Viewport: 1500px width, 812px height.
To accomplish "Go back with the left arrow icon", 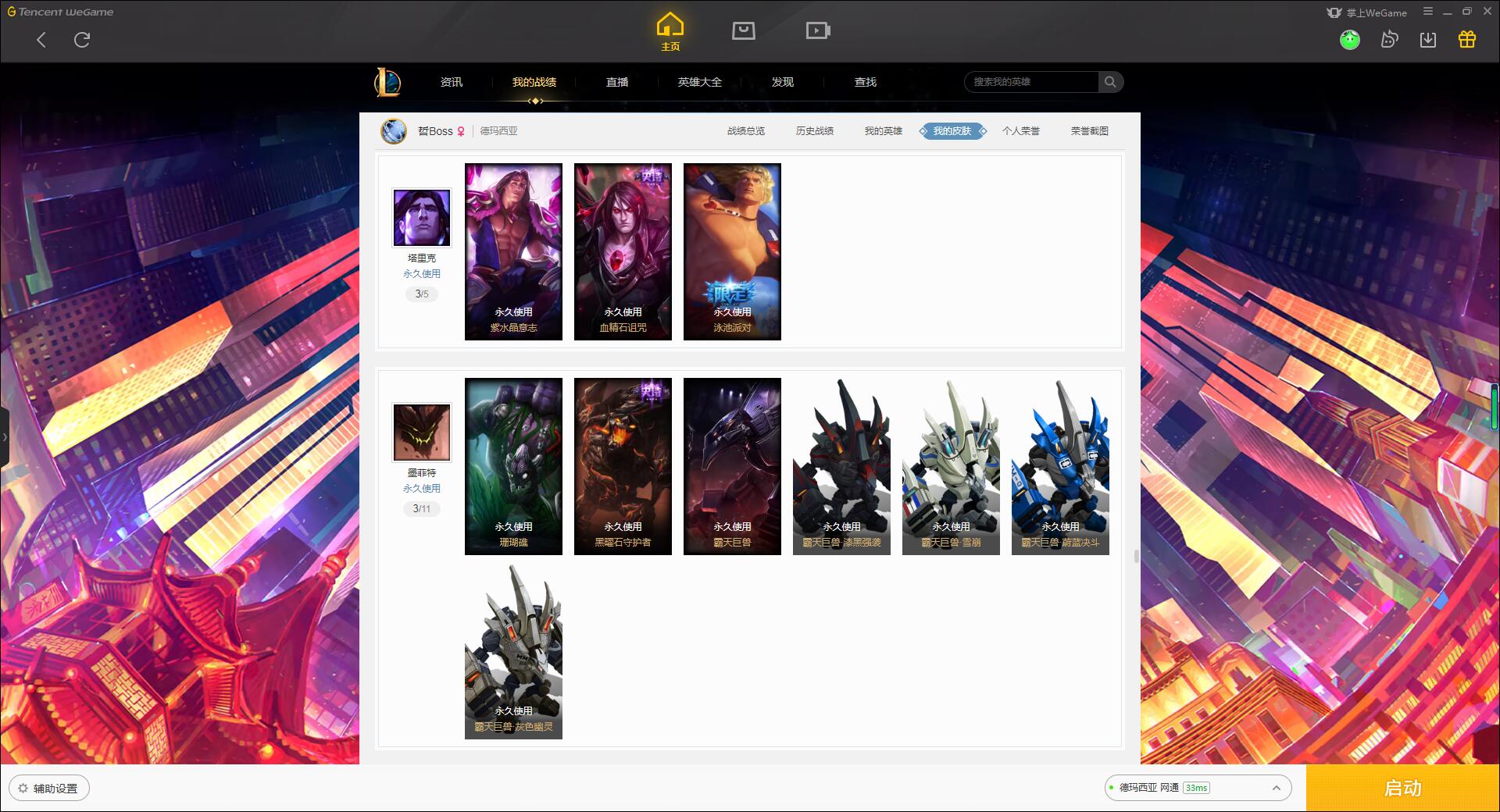I will click(x=41, y=40).
